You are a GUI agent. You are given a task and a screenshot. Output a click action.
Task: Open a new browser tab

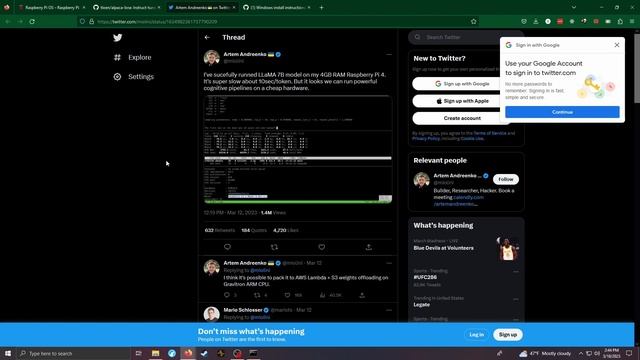tap(321, 7)
